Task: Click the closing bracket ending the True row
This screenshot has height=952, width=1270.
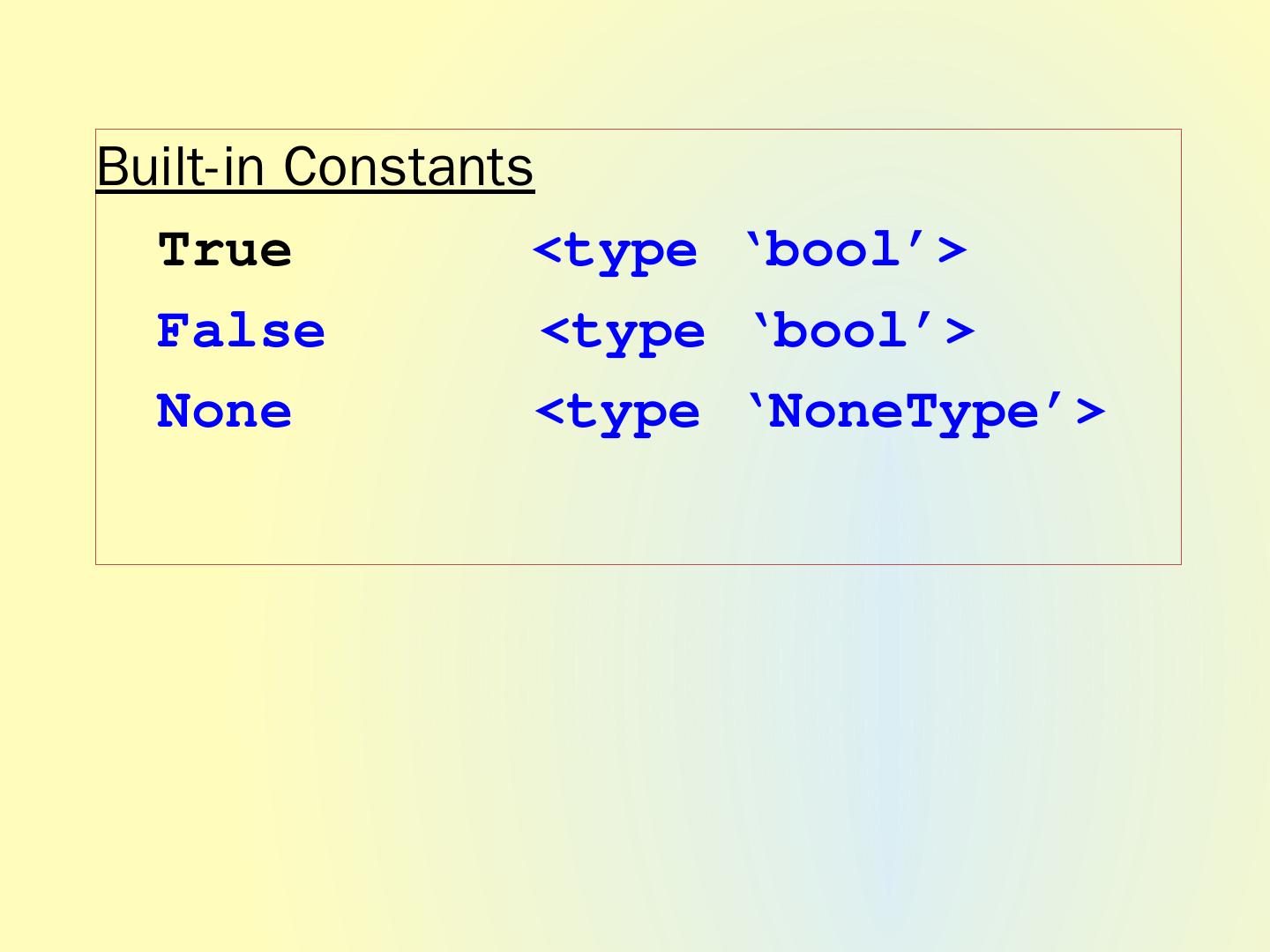Action: tap(953, 250)
